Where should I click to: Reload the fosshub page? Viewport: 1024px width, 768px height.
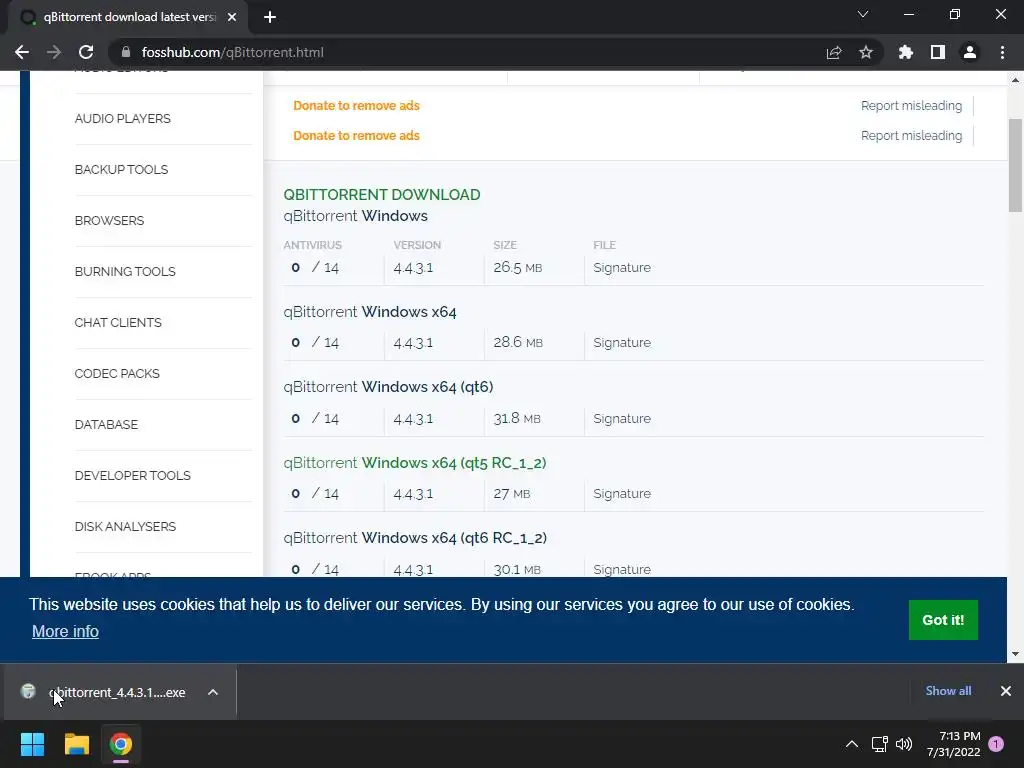pos(86,52)
